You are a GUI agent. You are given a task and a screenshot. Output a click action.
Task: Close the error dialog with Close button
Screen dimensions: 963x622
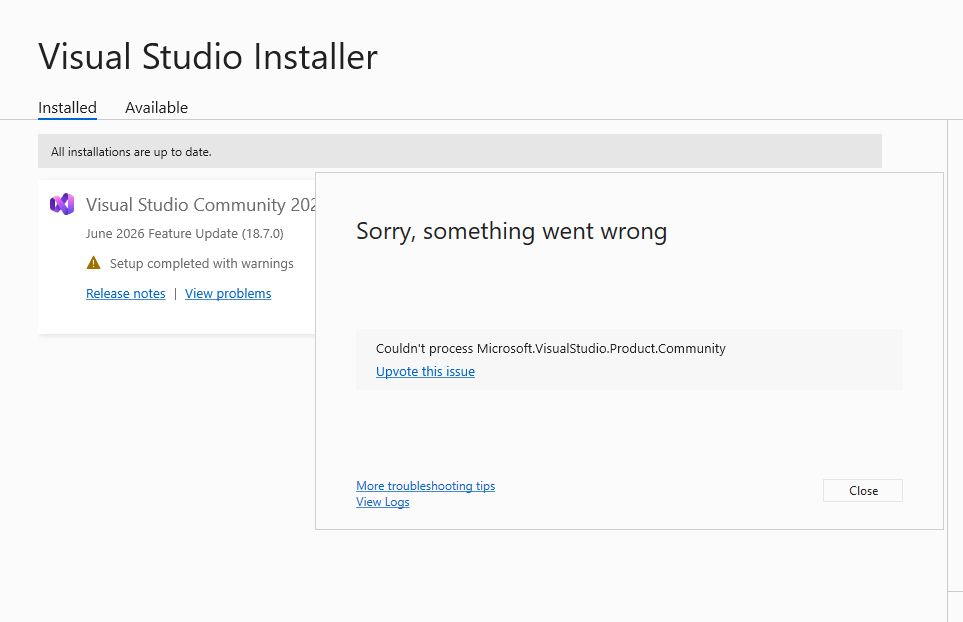tap(863, 491)
